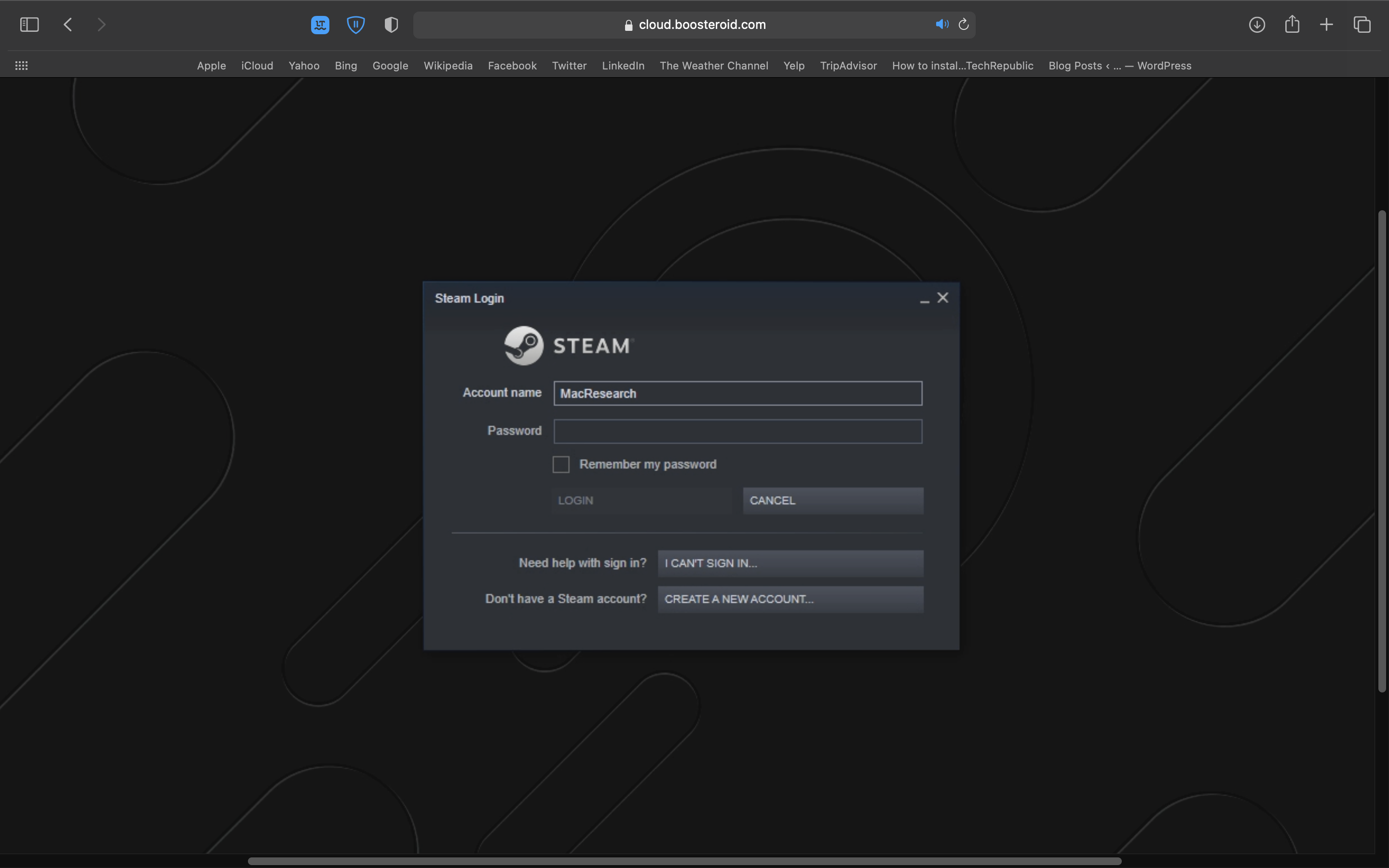
Task: Open the Apple bookmark
Action: 211,66
